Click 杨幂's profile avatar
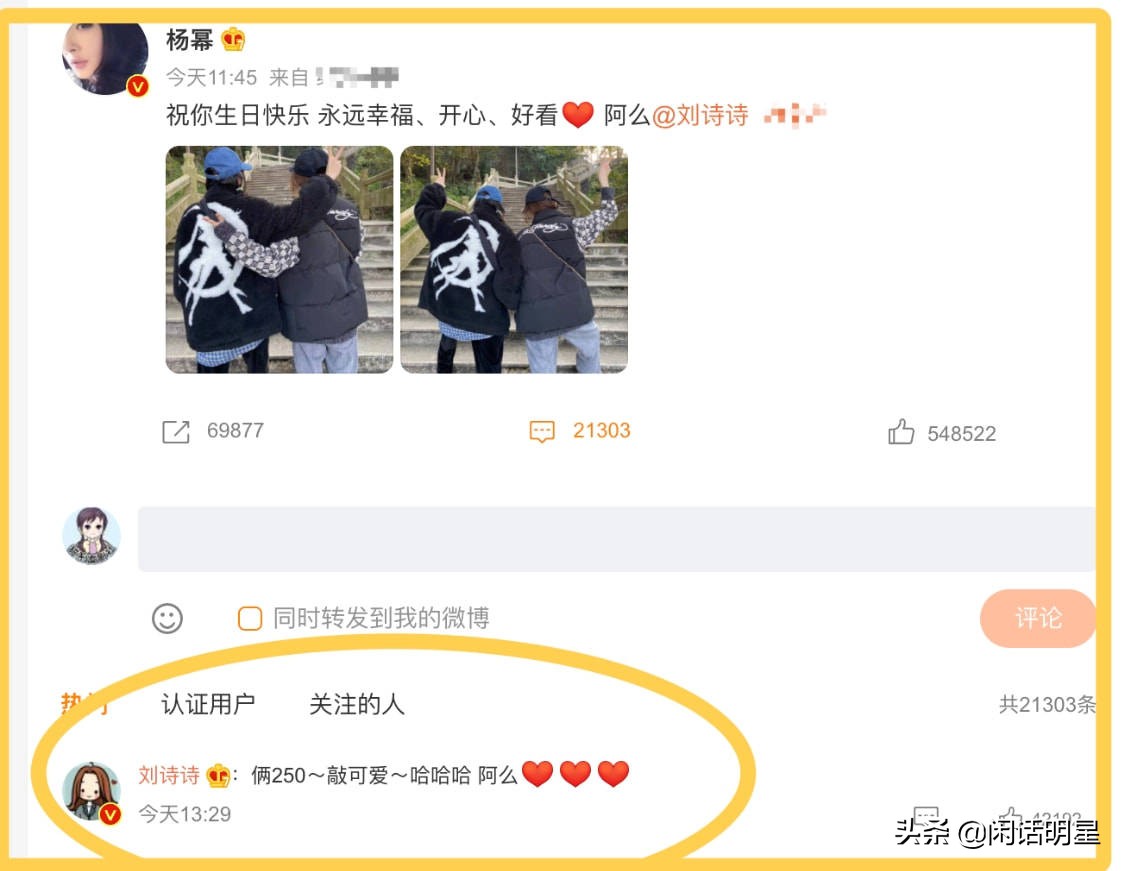Screen dimensions: 1125x871 pyautogui.click(x=105, y=57)
